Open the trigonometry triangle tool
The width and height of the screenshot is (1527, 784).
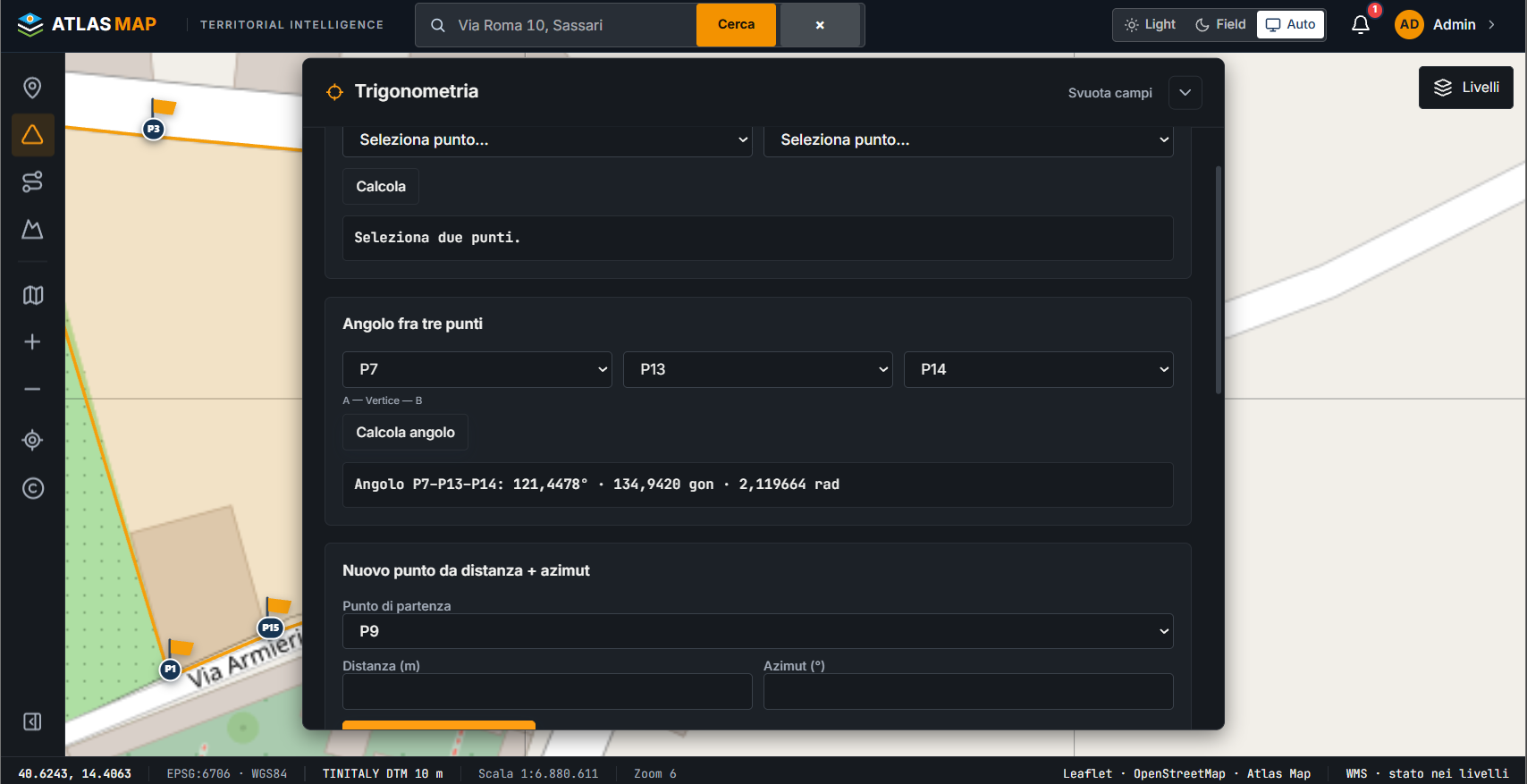pyautogui.click(x=32, y=135)
